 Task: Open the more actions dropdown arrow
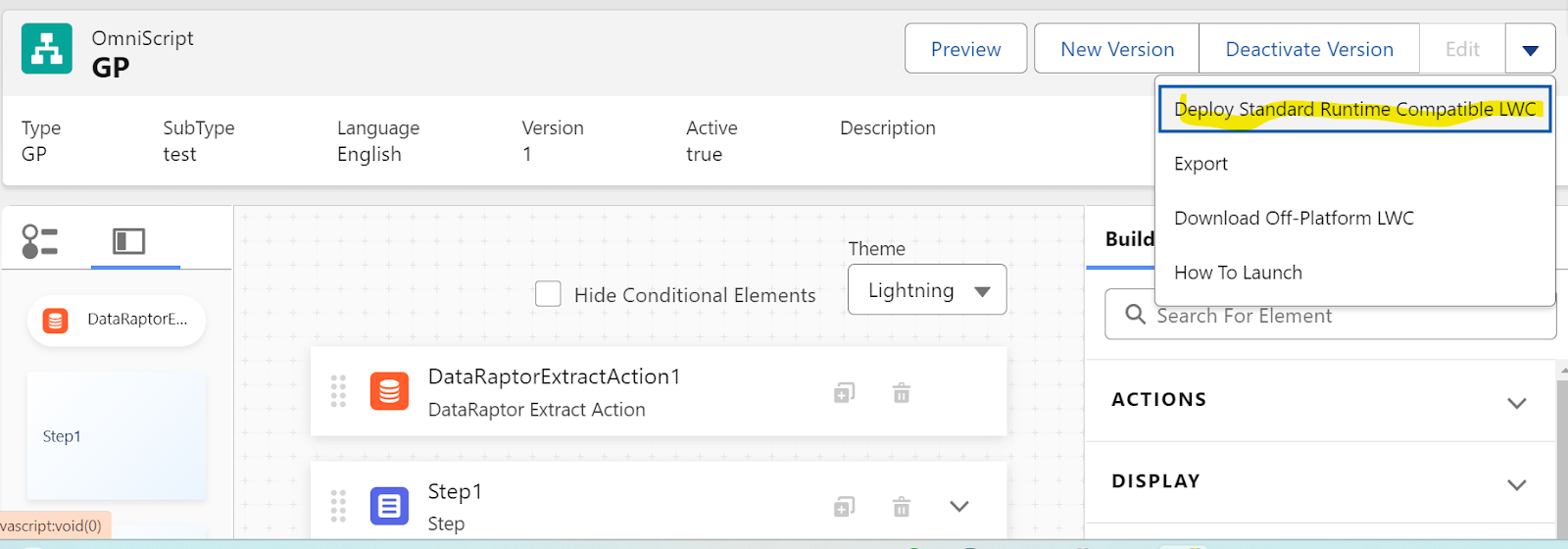[x=1531, y=49]
